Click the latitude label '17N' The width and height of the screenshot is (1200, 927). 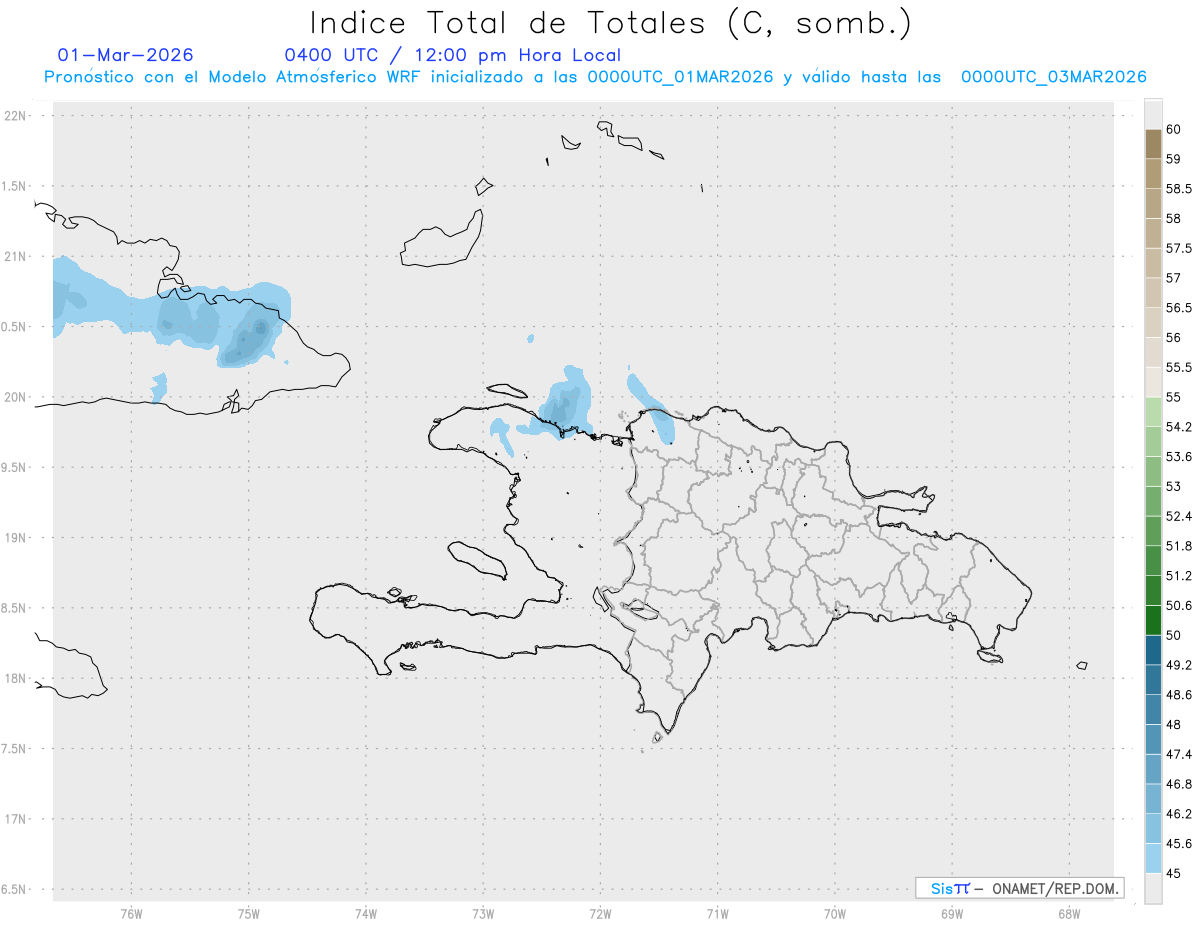pos(15,819)
